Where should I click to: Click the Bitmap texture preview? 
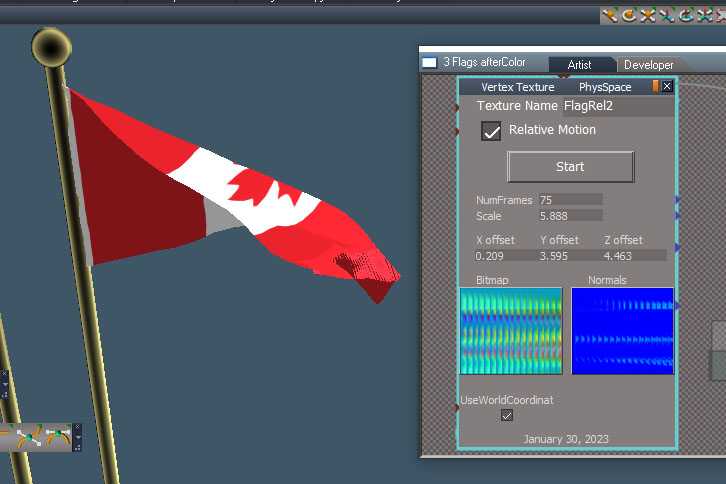pyautogui.click(x=511, y=331)
